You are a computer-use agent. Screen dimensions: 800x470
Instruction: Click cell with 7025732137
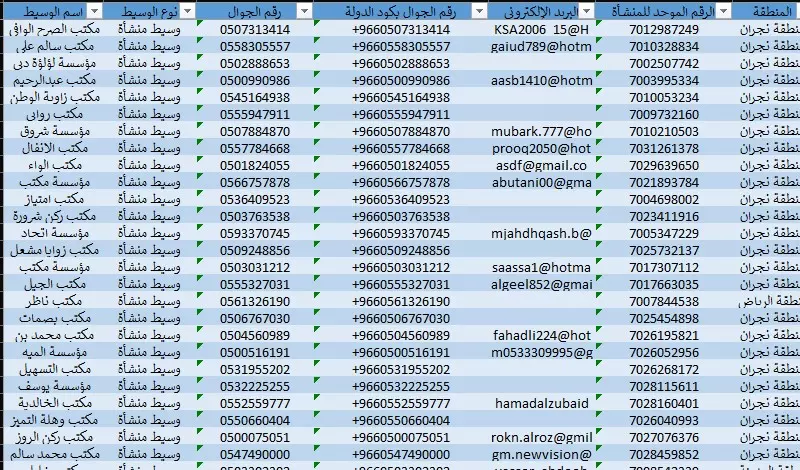664,250
